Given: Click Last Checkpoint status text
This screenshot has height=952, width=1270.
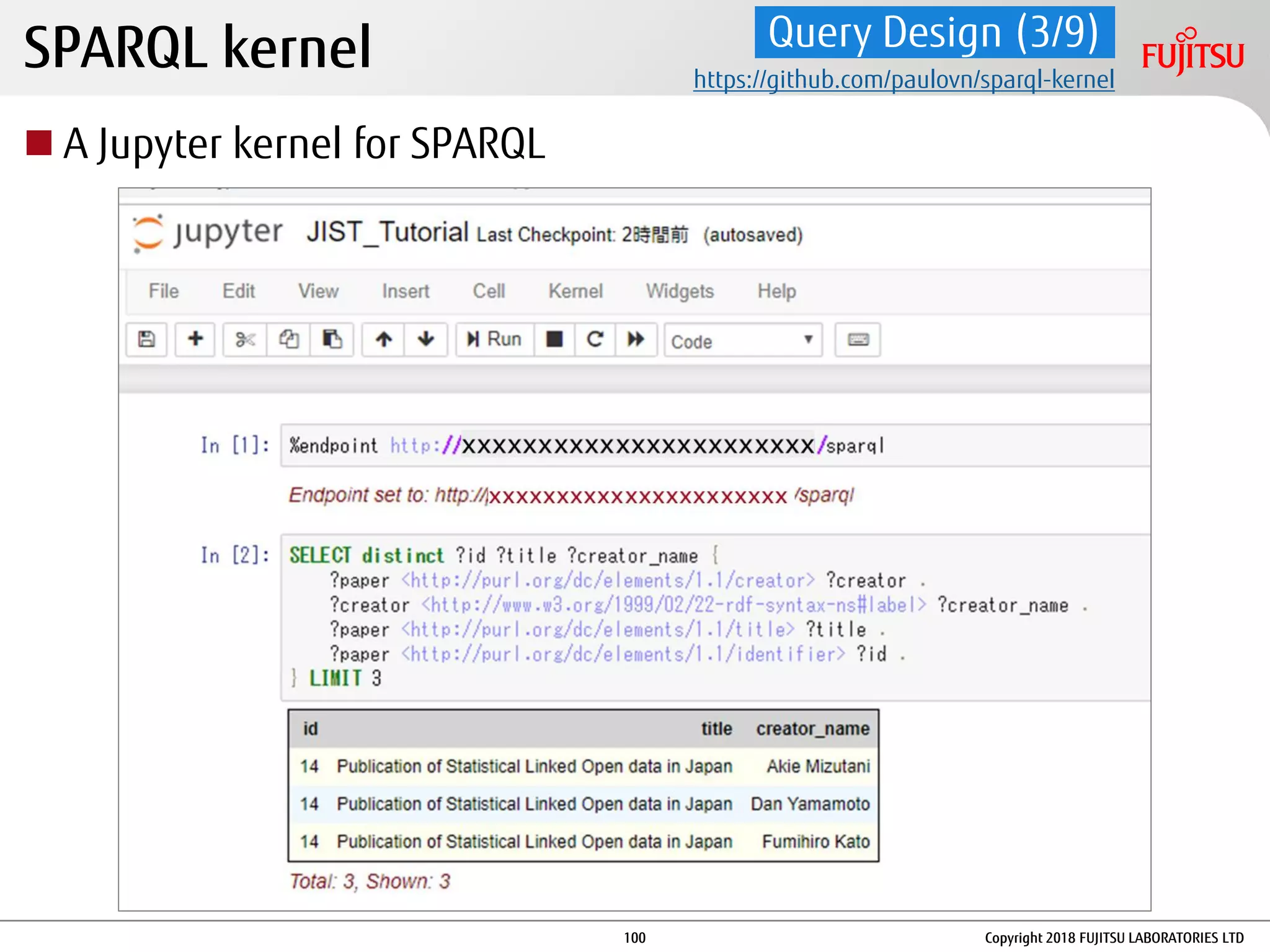Looking at the screenshot, I should (x=582, y=235).
